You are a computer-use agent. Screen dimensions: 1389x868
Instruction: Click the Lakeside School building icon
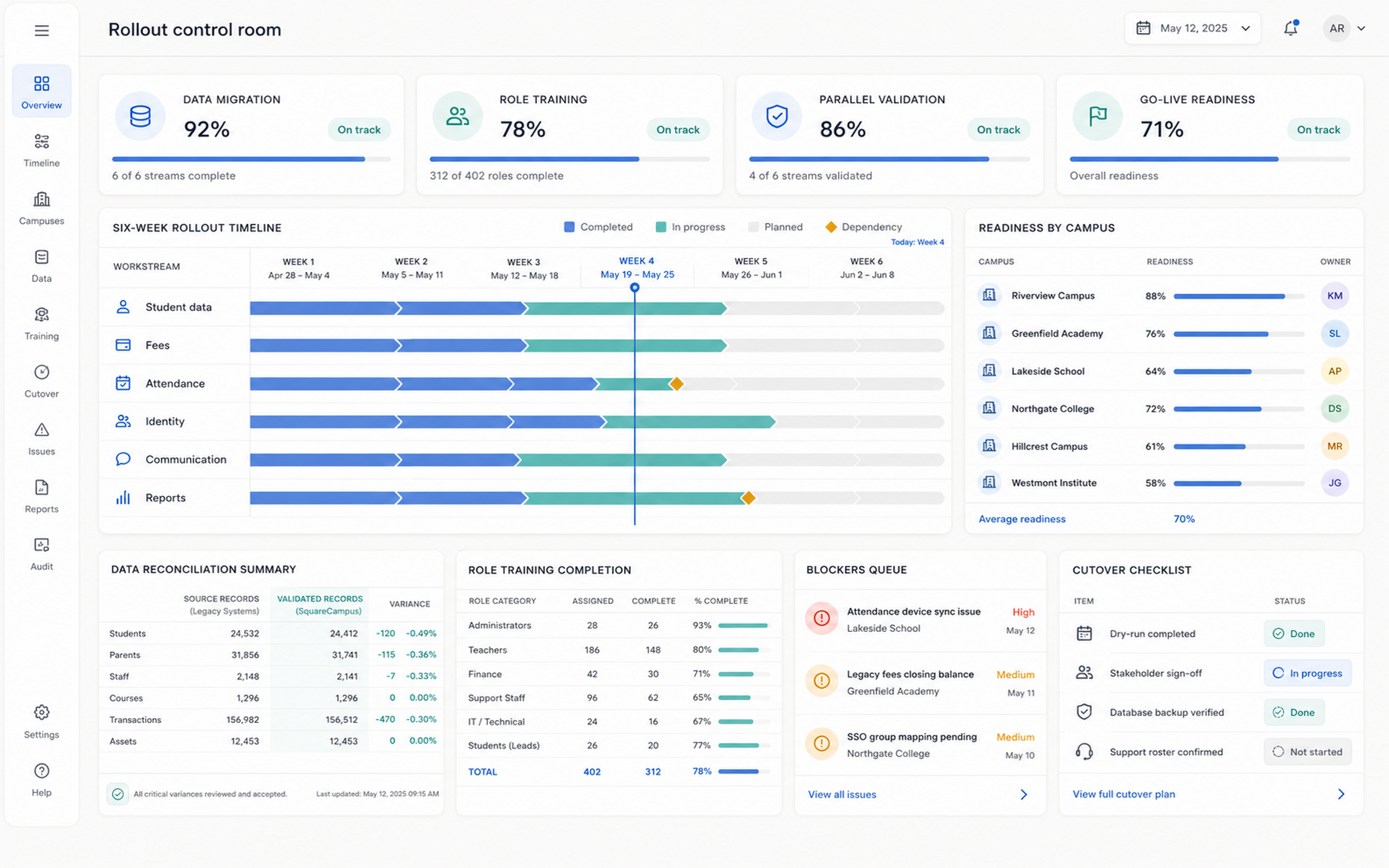click(989, 371)
